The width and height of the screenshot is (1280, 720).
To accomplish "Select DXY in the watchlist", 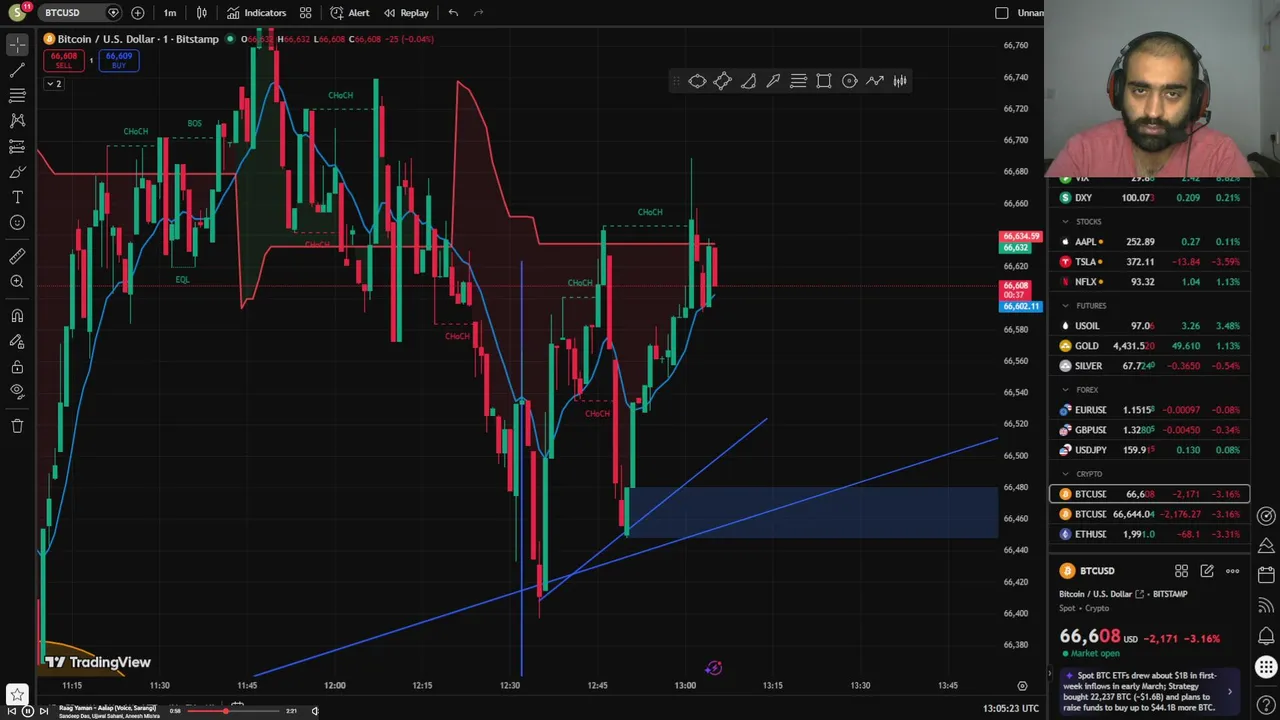I will point(1149,198).
